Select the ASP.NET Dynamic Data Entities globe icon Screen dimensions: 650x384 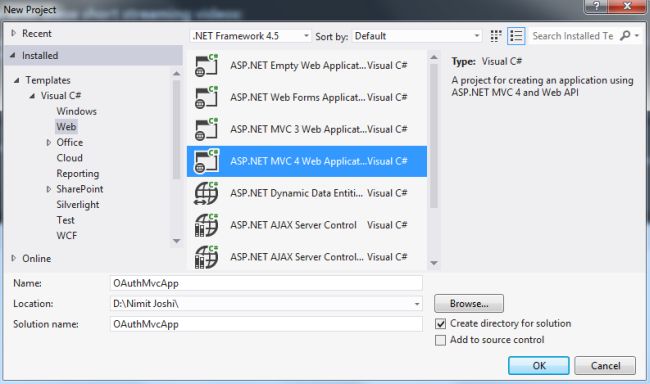pyautogui.click(x=206, y=193)
